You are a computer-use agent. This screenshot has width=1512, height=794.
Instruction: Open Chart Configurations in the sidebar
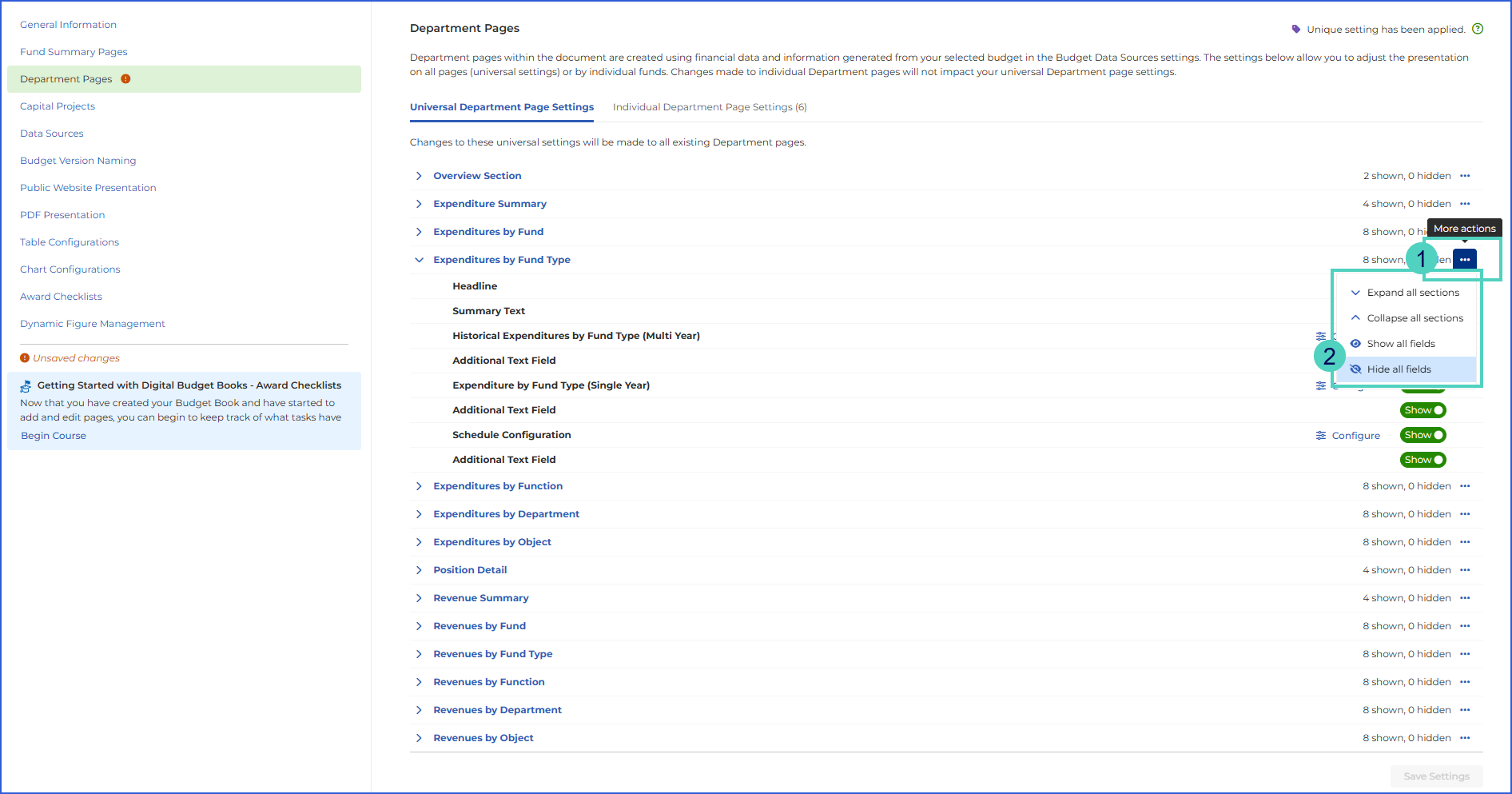click(x=70, y=269)
